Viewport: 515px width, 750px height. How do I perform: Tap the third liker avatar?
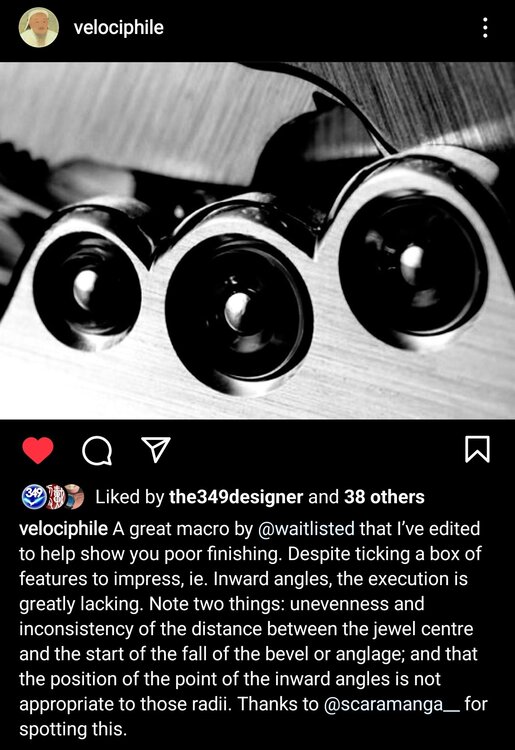75,497
